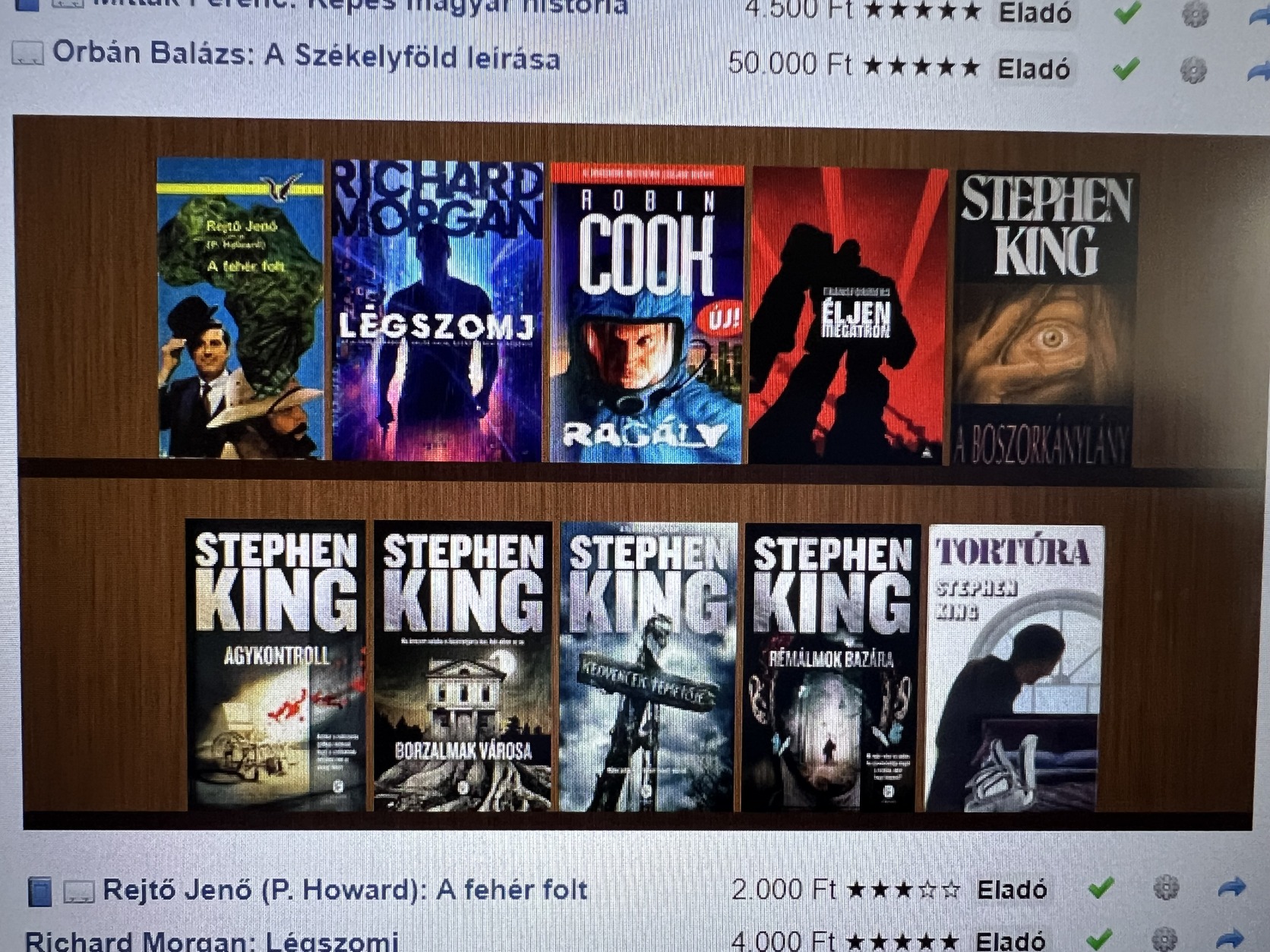Click the star rating of Rejtő Jenő listing

[x=902, y=888]
